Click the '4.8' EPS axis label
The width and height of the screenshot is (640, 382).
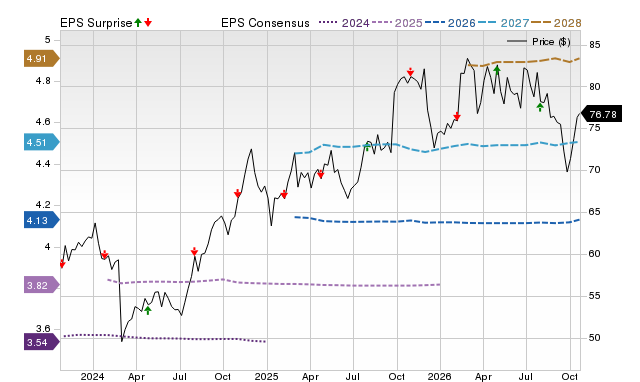coord(43,81)
